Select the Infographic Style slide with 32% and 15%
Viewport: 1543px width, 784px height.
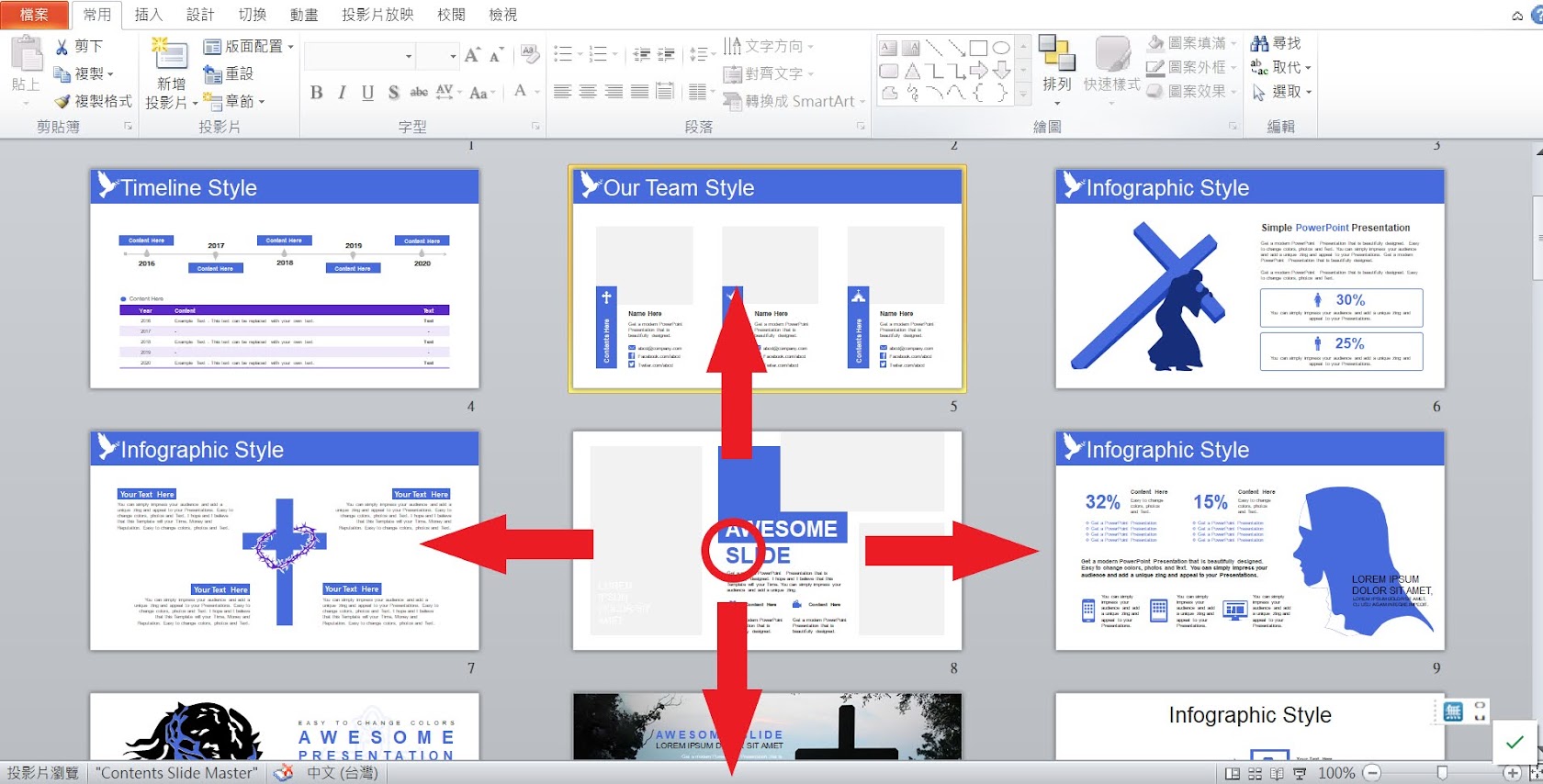coord(1250,541)
